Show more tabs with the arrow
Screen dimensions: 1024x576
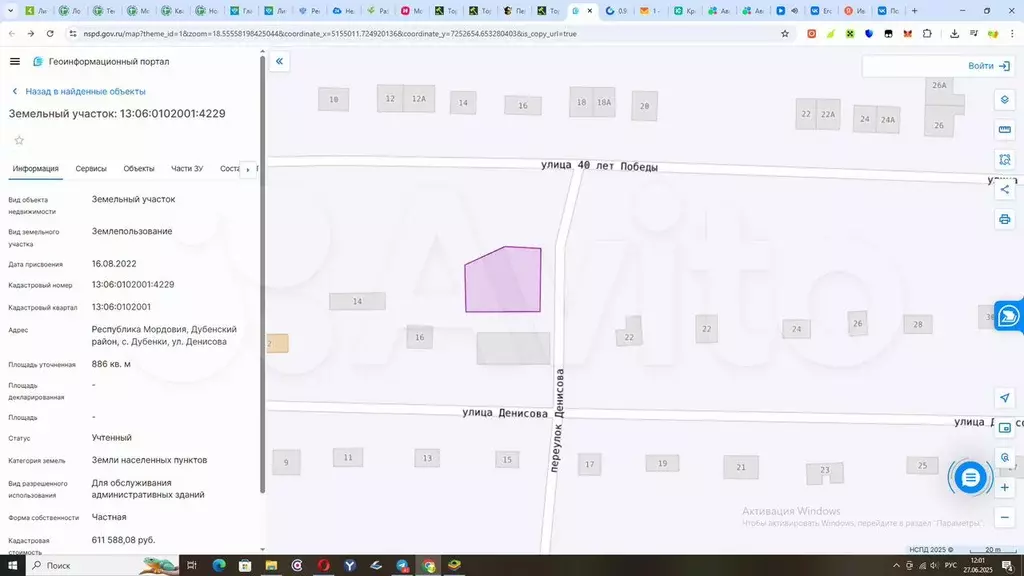pyautogui.click(x=248, y=169)
